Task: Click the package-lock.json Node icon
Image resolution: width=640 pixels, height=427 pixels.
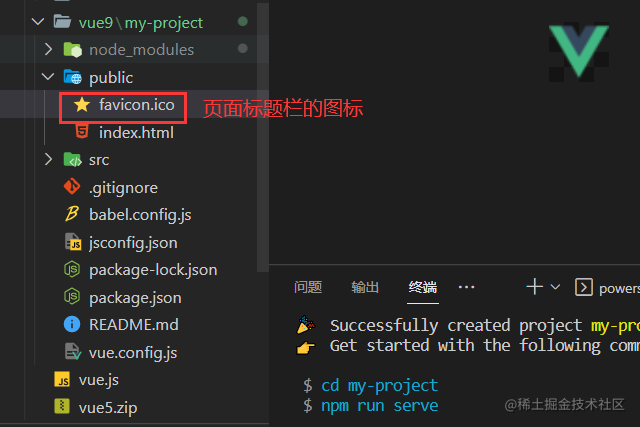Action: click(72, 269)
